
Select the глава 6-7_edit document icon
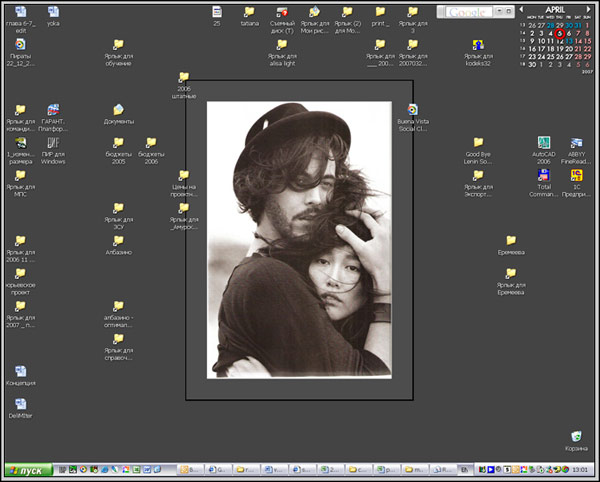21,12
